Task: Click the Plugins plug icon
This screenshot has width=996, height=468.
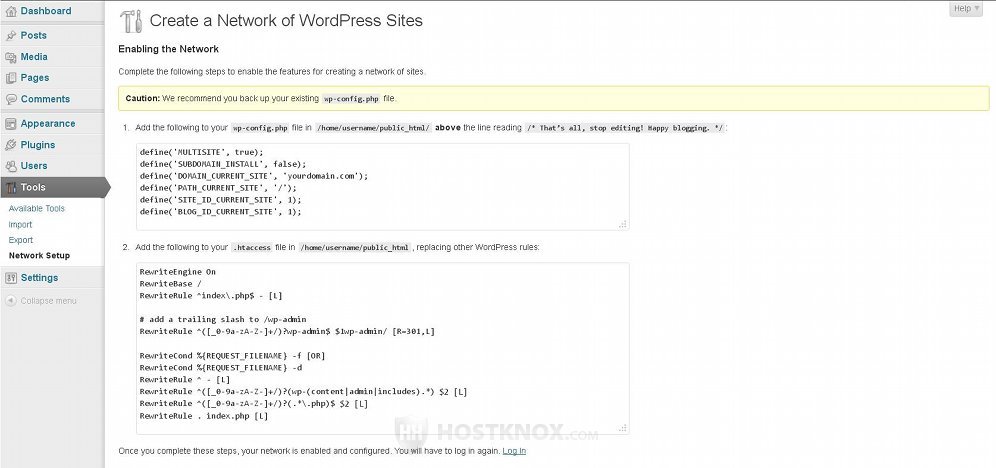Action: pyautogui.click(x=11, y=145)
